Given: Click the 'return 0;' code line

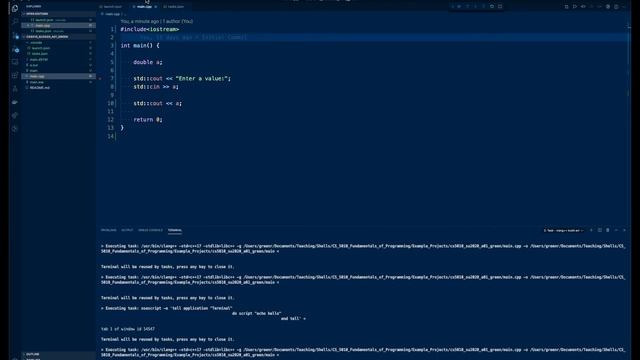Looking at the screenshot, I should [148, 120].
